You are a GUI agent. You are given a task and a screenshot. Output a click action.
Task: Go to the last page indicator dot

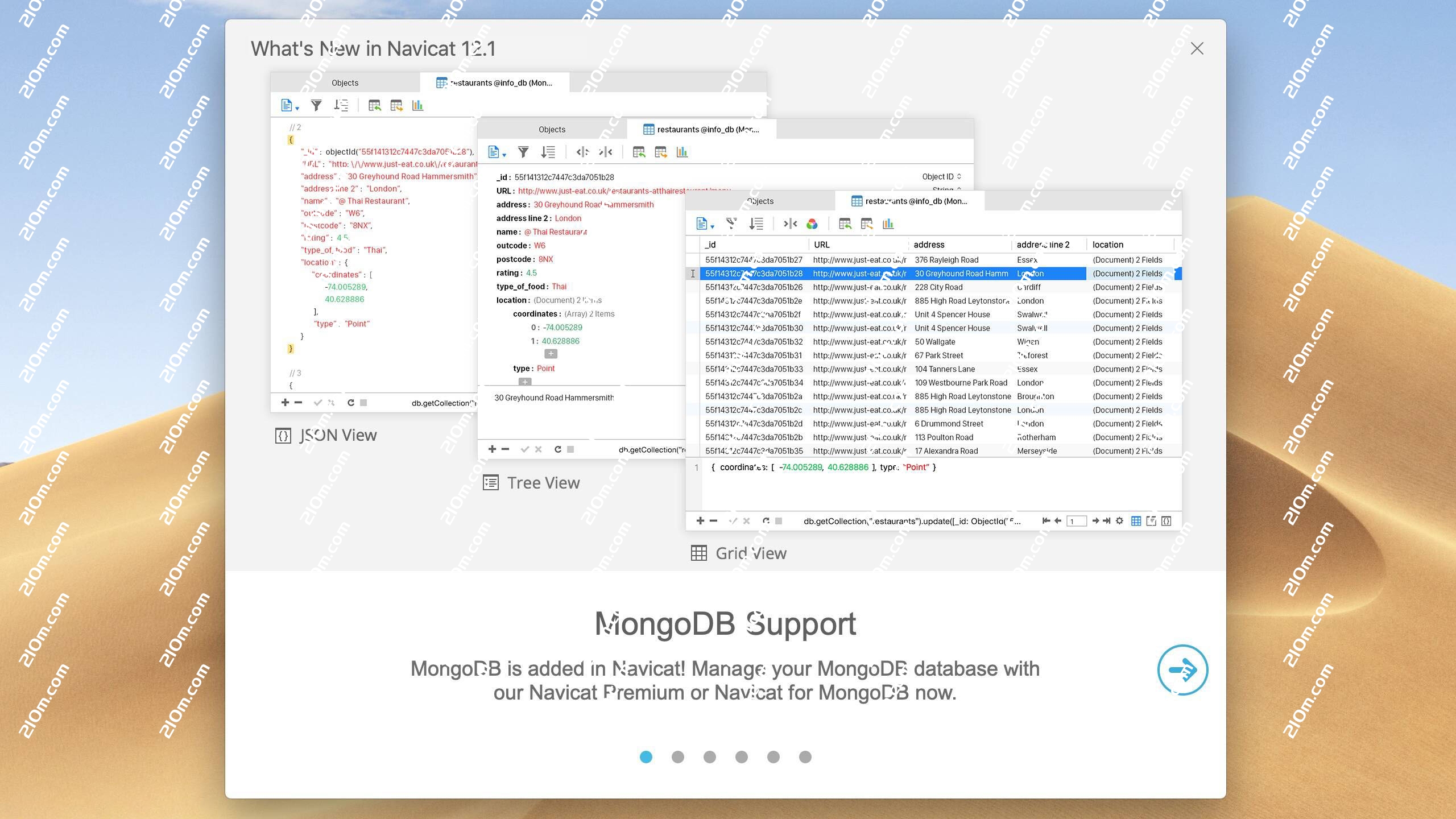[805, 757]
